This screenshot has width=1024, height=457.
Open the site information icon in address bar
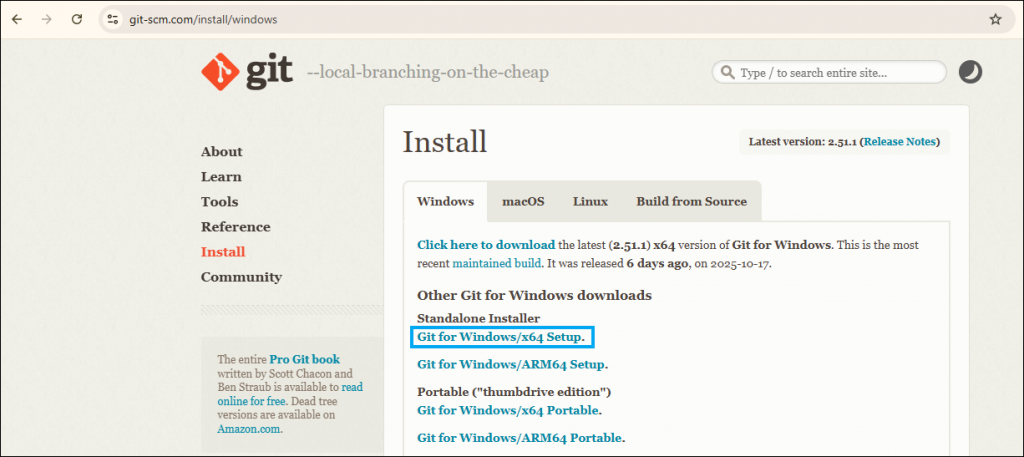pos(113,19)
